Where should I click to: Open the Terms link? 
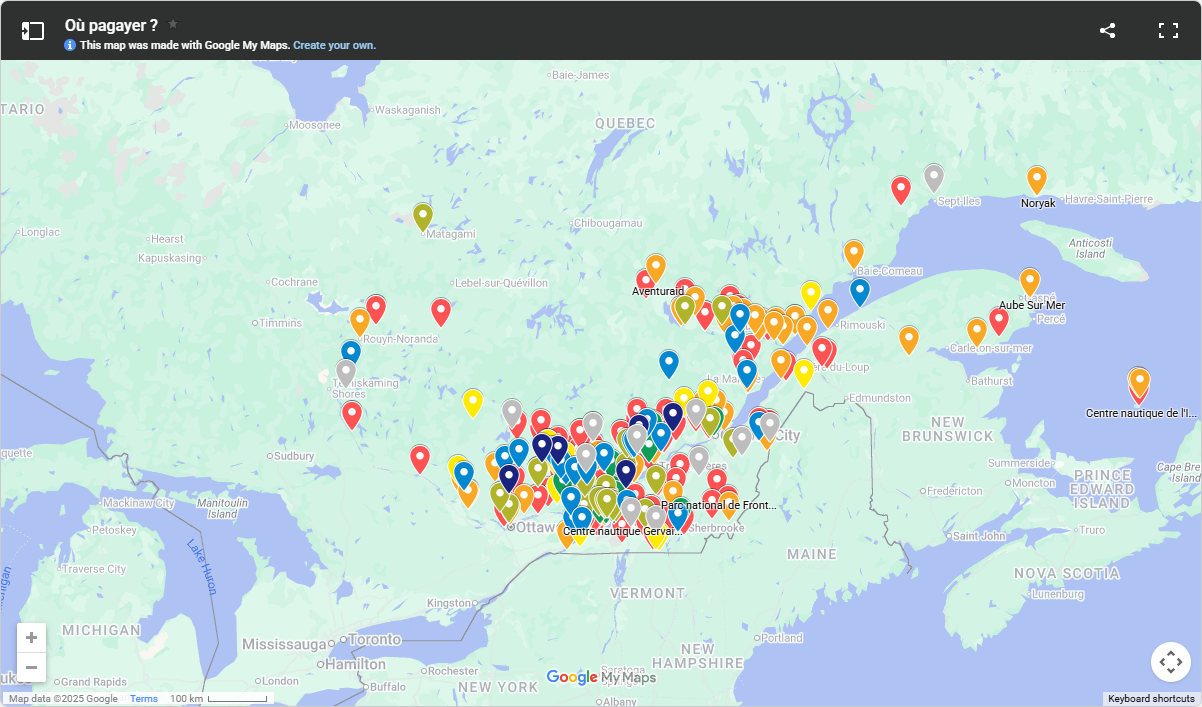144,699
